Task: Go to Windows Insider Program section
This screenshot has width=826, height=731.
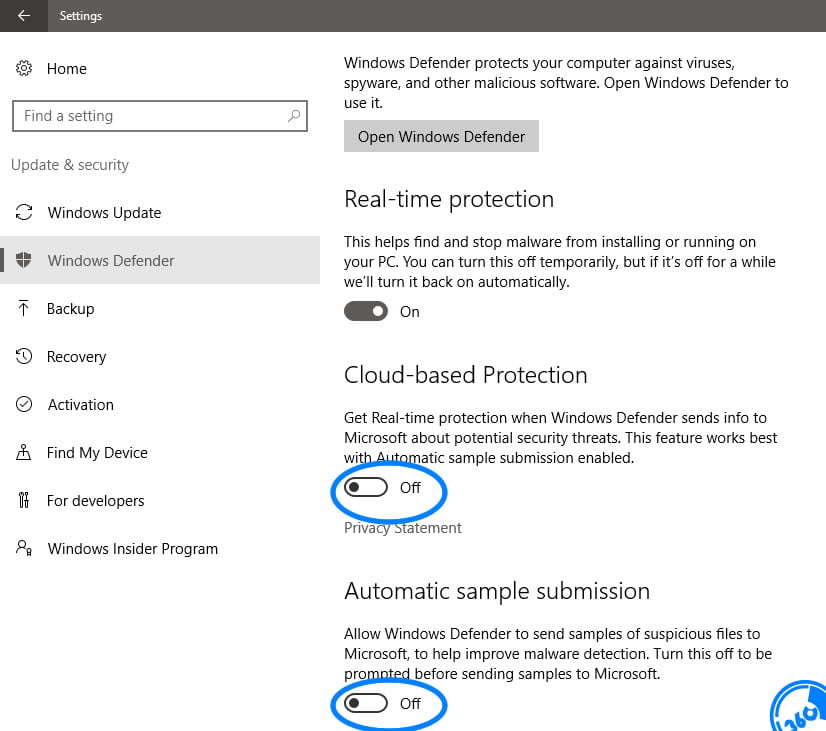Action: coord(132,548)
